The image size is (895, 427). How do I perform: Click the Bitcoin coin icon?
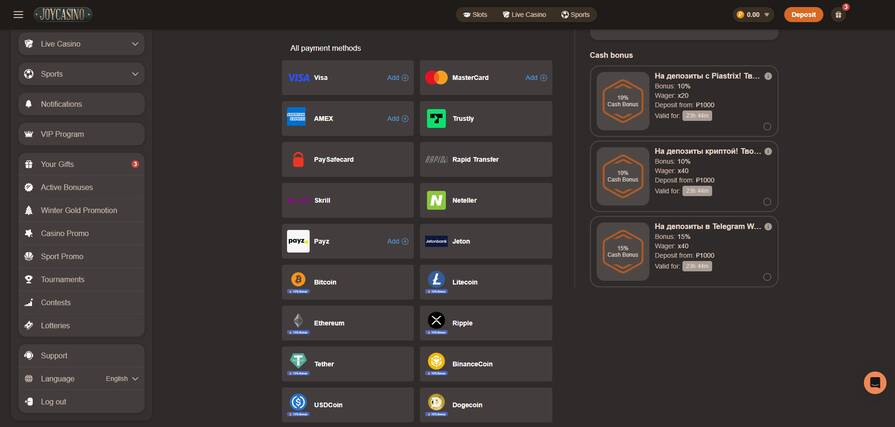[298, 280]
